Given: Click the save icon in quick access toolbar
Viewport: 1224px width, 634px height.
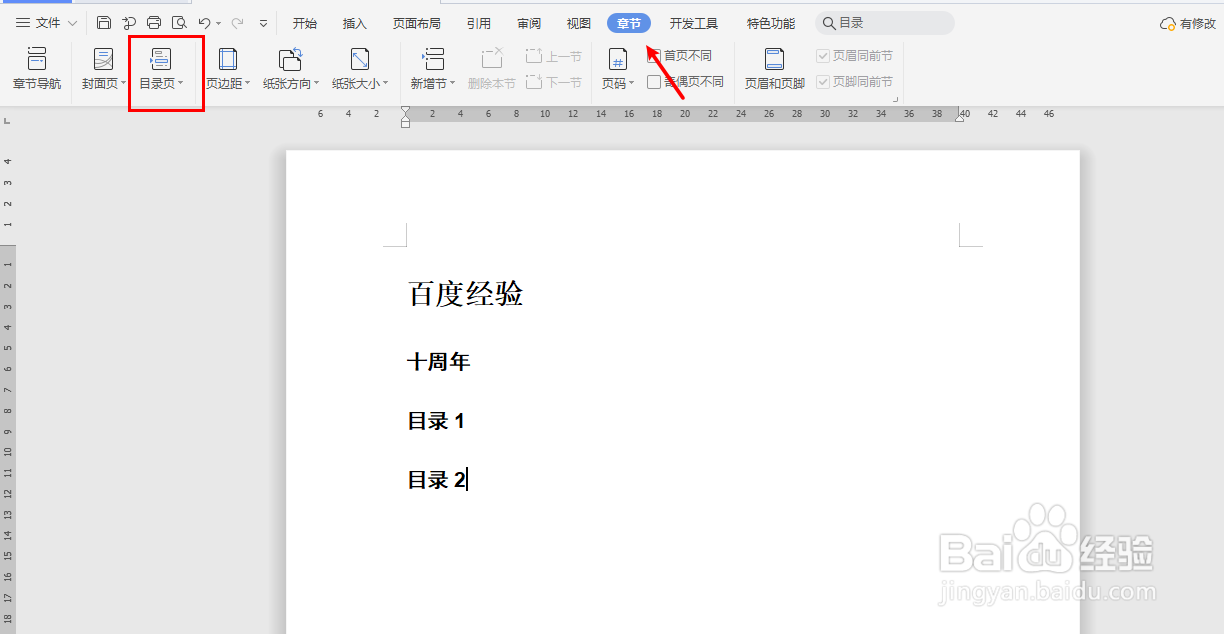Looking at the screenshot, I should click(x=104, y=23).
